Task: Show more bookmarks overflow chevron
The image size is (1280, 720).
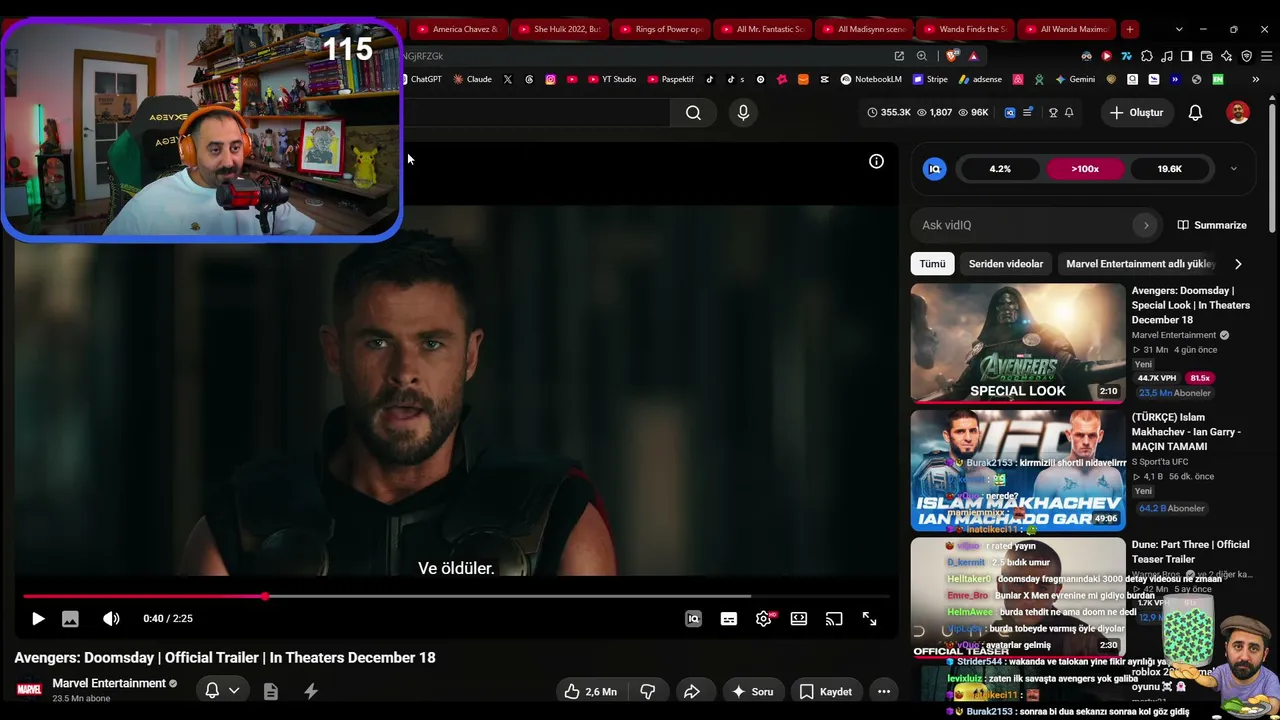Action: [x=1255, y=79]
